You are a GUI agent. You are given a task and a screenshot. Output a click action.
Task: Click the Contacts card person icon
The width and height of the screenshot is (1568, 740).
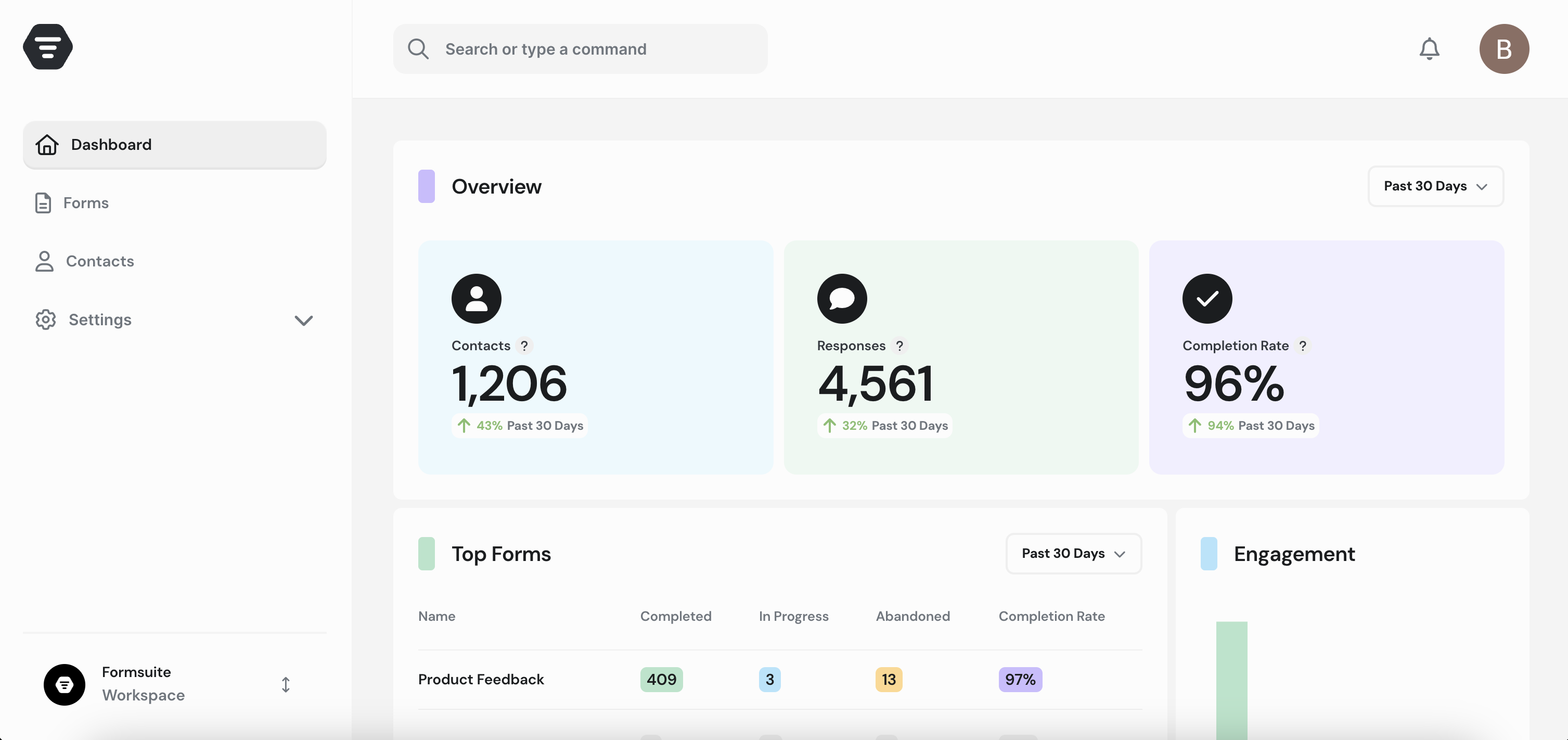pos(477,298)
